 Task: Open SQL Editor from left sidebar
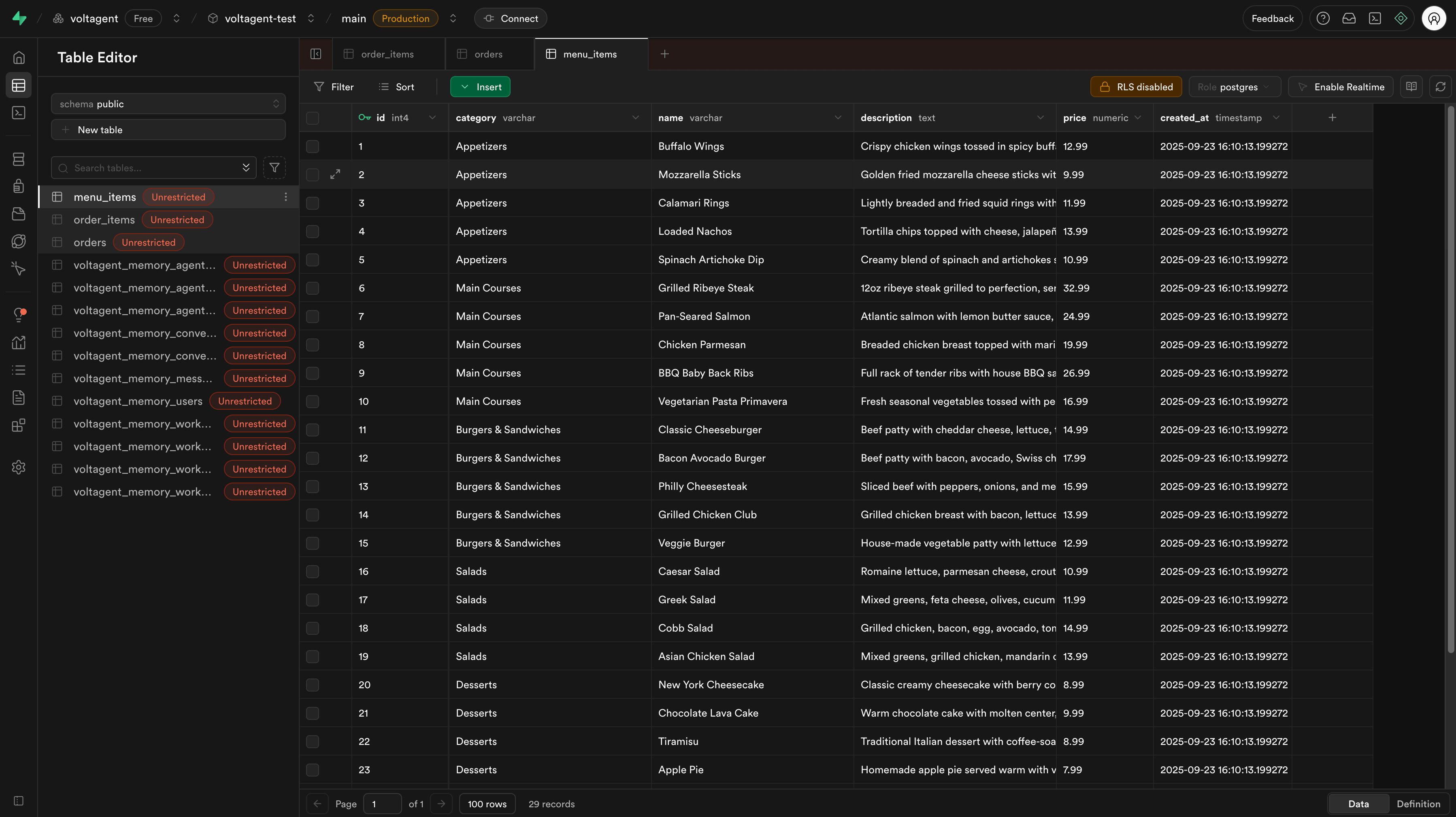click(x=19, y=113)
